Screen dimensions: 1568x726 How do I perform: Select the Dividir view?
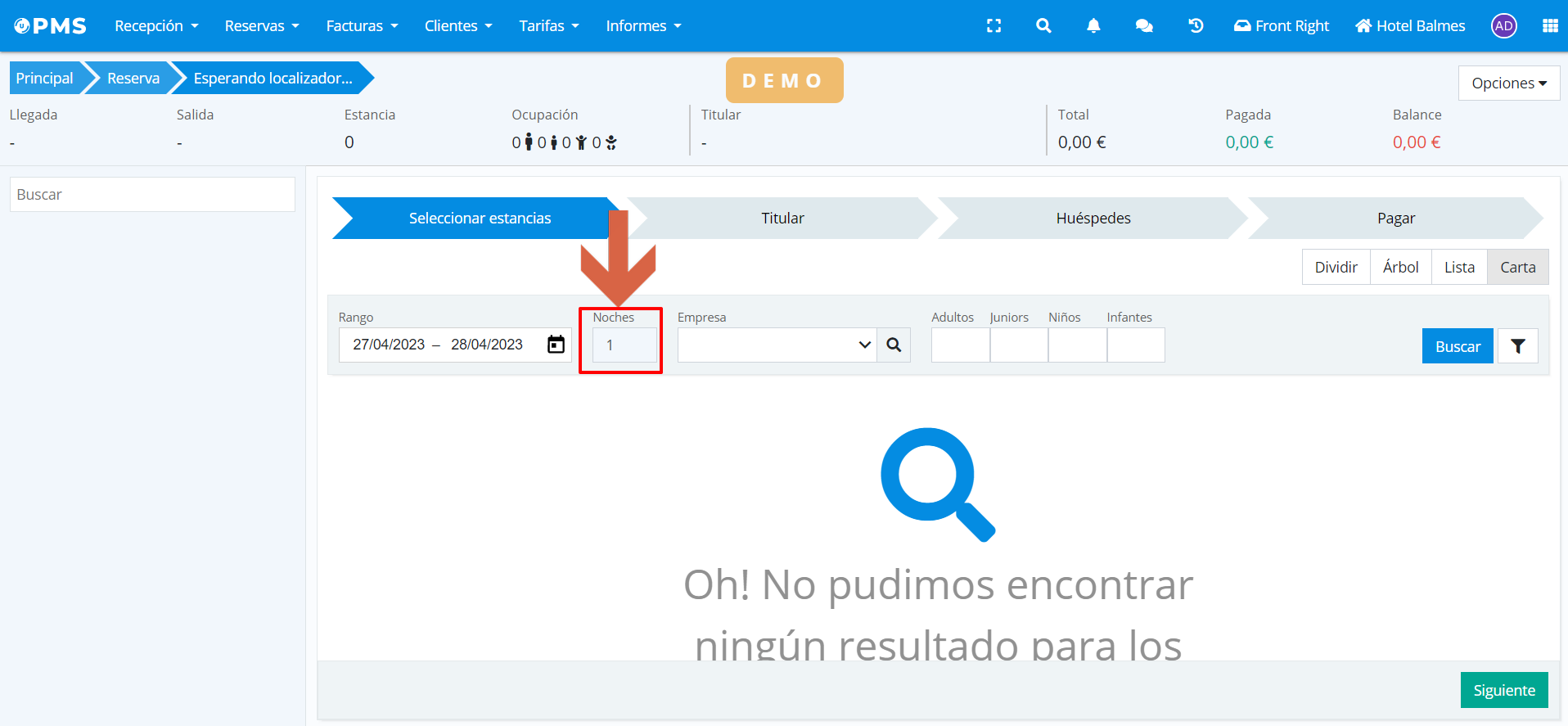click(1336, 268)
